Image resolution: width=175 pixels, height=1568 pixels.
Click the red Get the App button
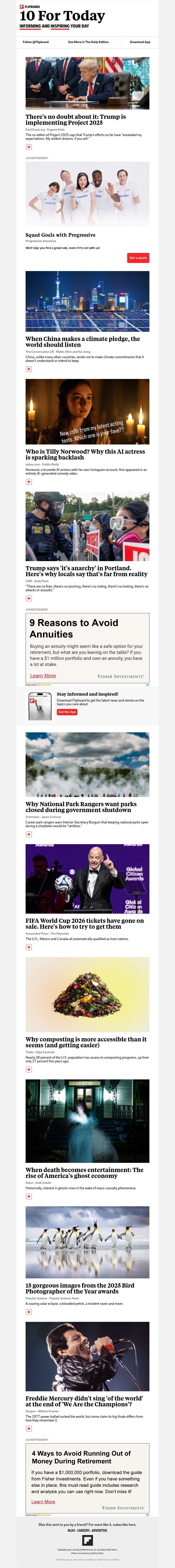(x=67, y=712)
